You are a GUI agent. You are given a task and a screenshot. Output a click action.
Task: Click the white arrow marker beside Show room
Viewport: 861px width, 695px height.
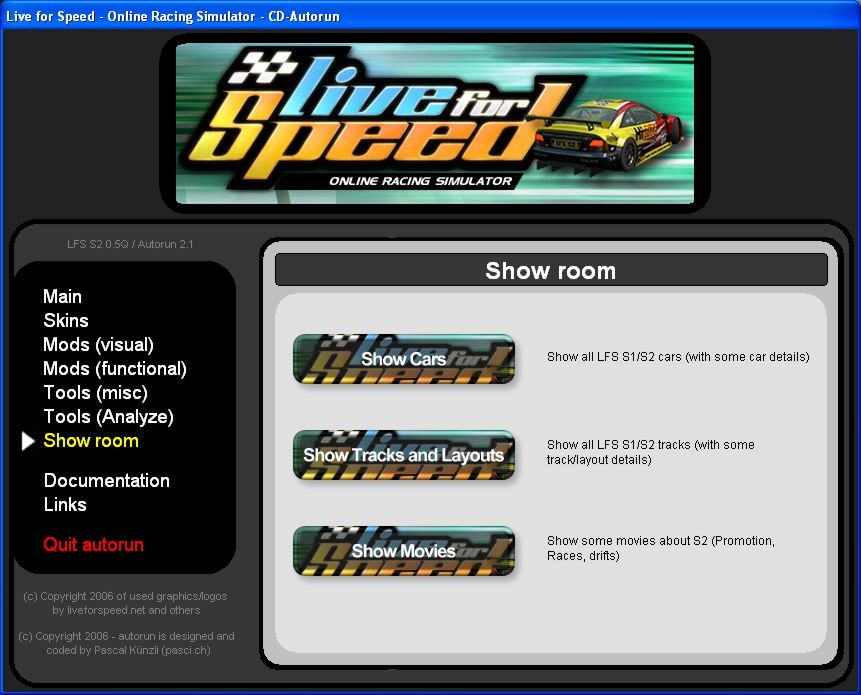[28, 441]
